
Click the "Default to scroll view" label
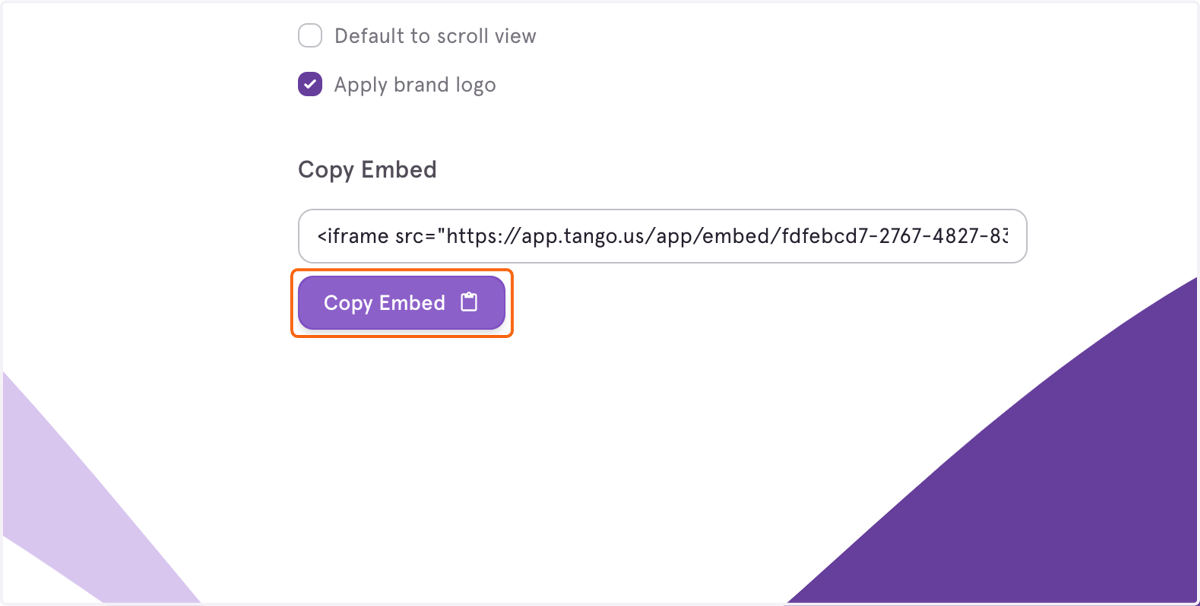(435, 36)
